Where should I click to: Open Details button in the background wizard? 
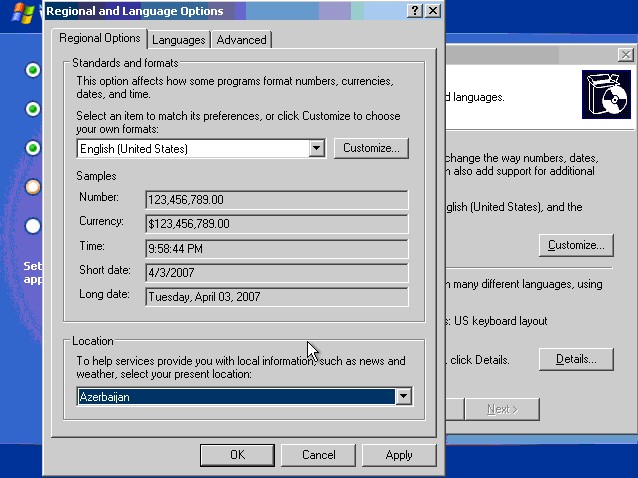click(x=575, y=359)
